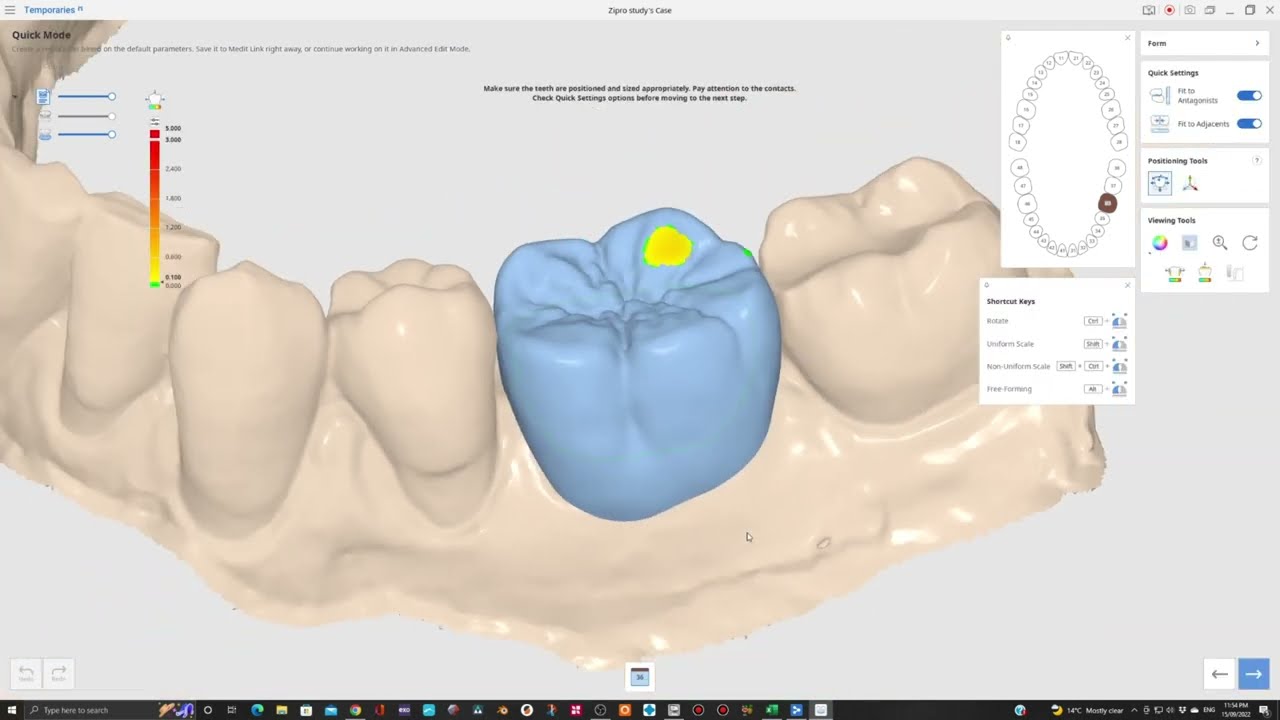Image resolution: width=1280 pixels, height=720 pixels.
Task: Adjust the upper jaw transparency slider
Action: 85,116
